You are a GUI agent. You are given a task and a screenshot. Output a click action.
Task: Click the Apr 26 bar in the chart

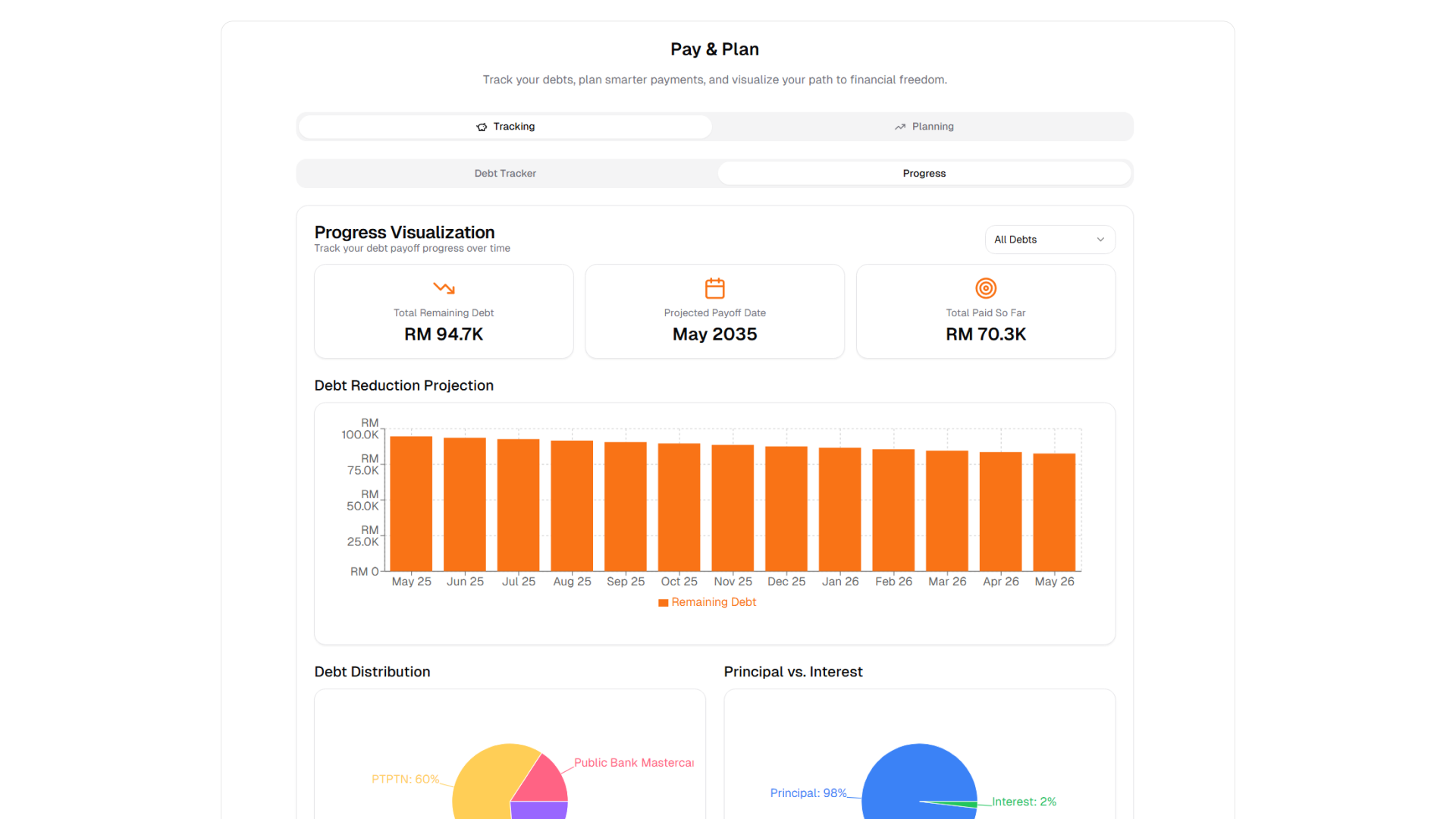1001,512
